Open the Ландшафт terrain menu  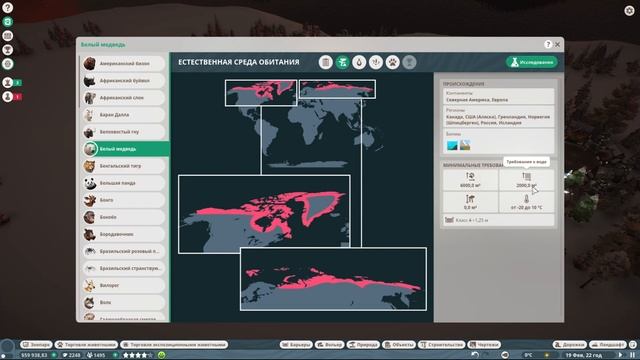pos(608,345)
